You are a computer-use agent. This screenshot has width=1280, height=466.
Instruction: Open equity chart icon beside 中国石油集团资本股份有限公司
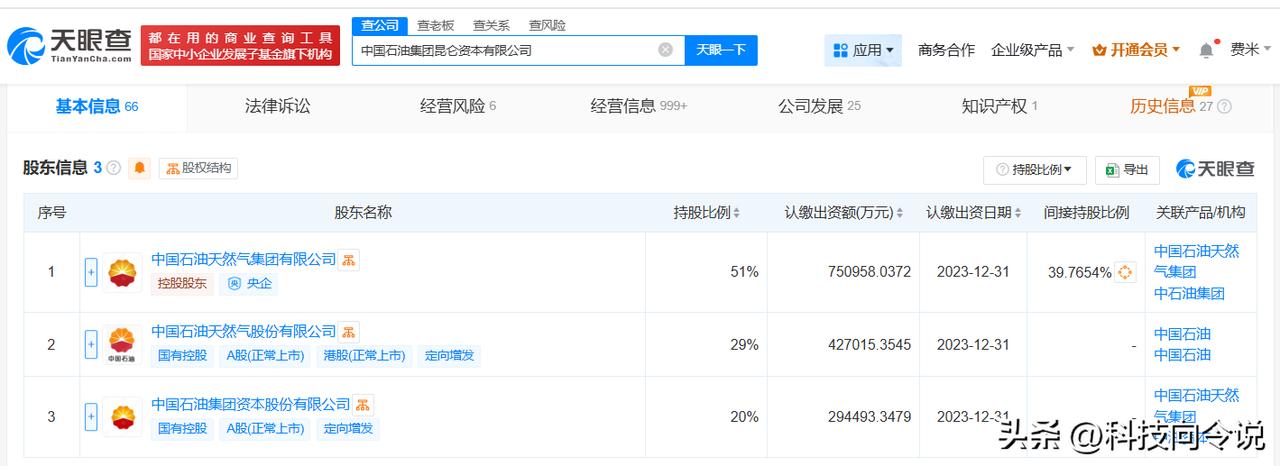(363, 405)
